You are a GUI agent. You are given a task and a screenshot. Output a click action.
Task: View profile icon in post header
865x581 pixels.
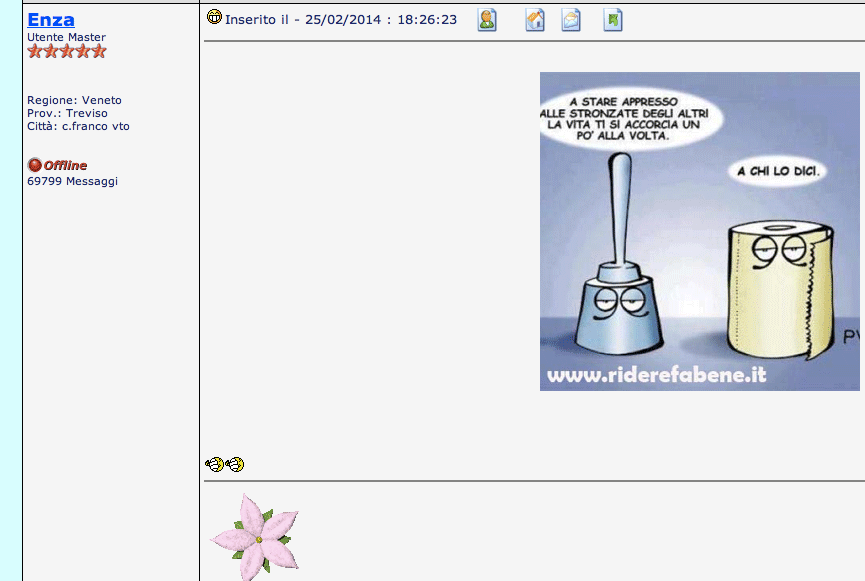487,20
